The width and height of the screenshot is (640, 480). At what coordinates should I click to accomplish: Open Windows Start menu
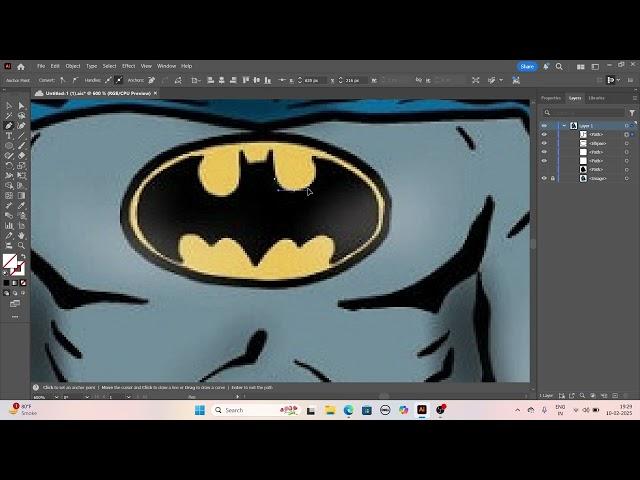[200, 410]
